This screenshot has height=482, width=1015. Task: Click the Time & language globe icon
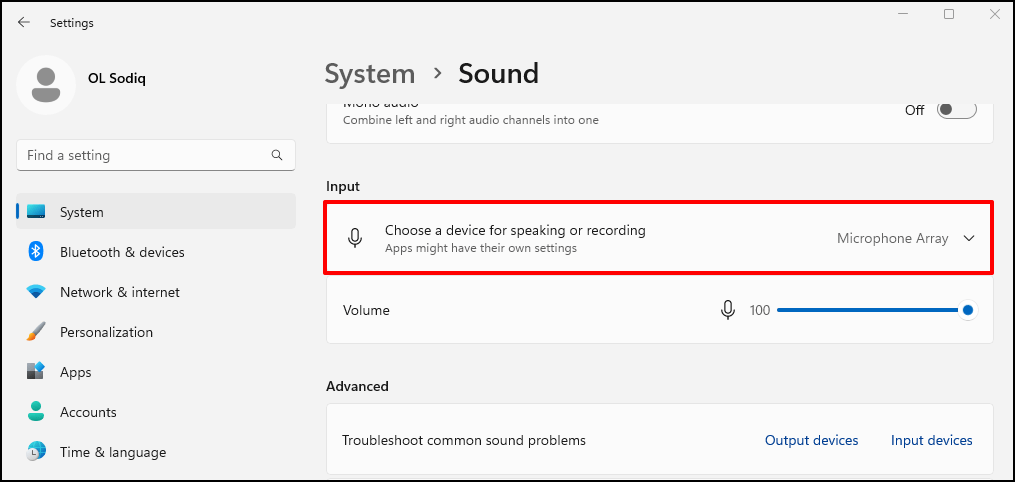pos(36,452)
